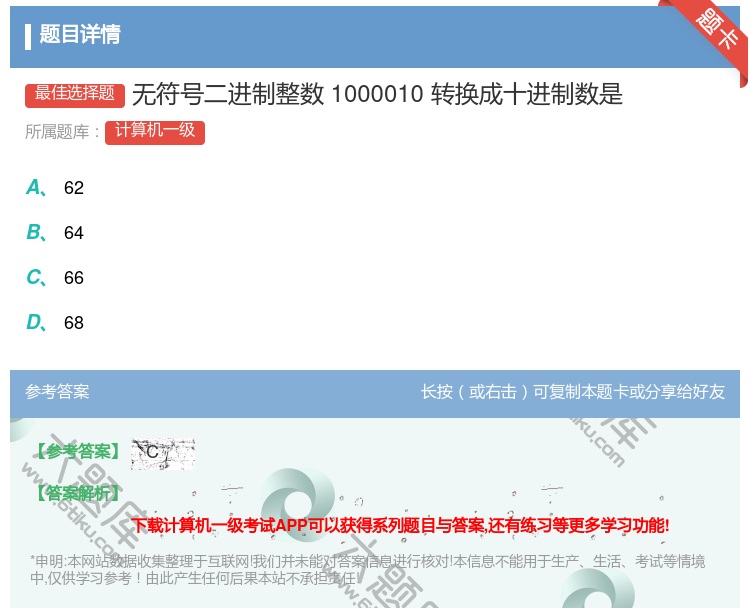Click the question text 无符号二进制整数 1000010
Viewport: 750px width, 608px height.
pyautogui.click(x=277, y=94)
